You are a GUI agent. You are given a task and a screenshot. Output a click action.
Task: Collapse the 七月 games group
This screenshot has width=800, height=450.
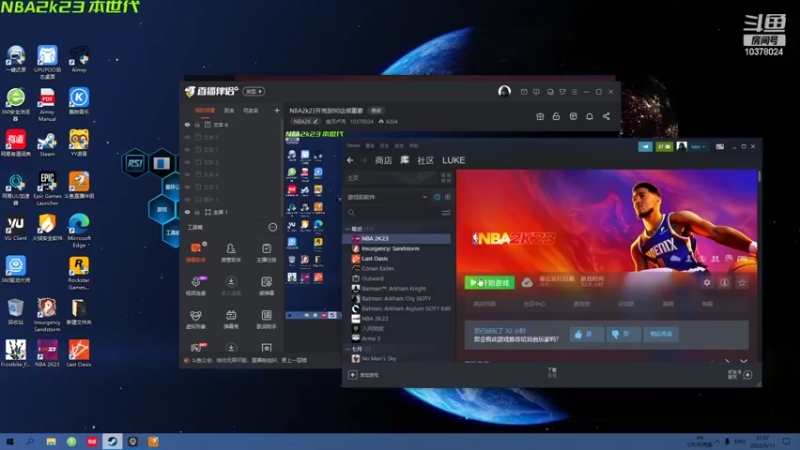point(348,349)
